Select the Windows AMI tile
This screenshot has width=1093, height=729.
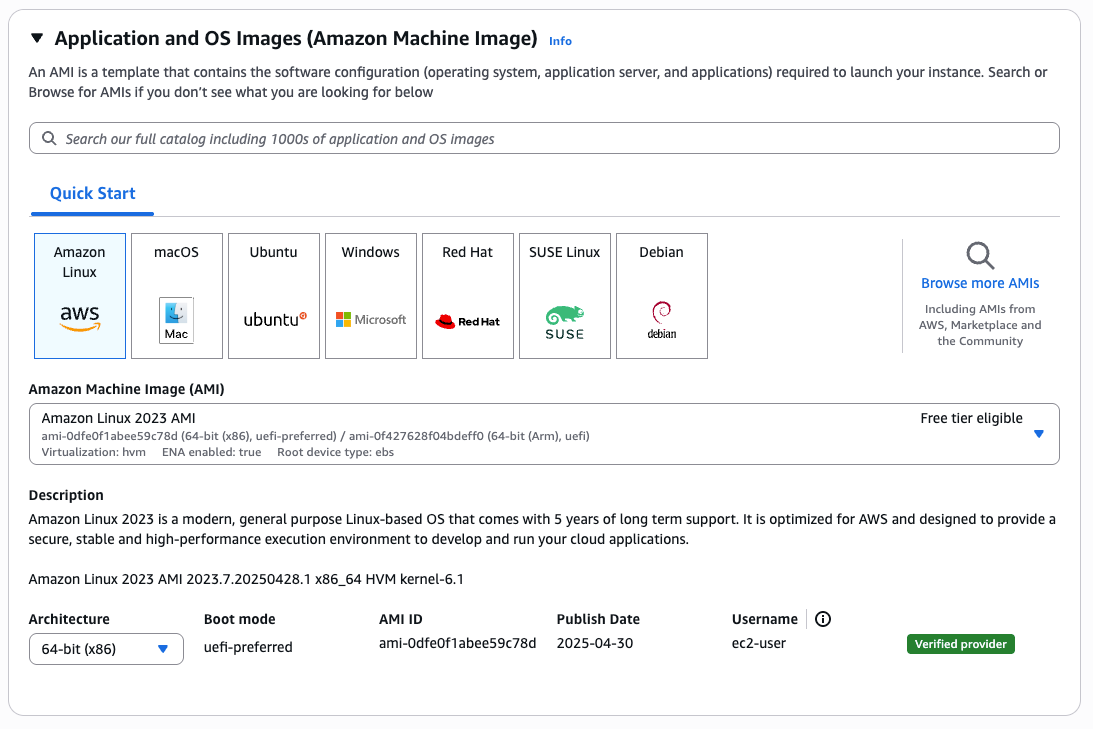pyautogui.click(x=371, y=296)
